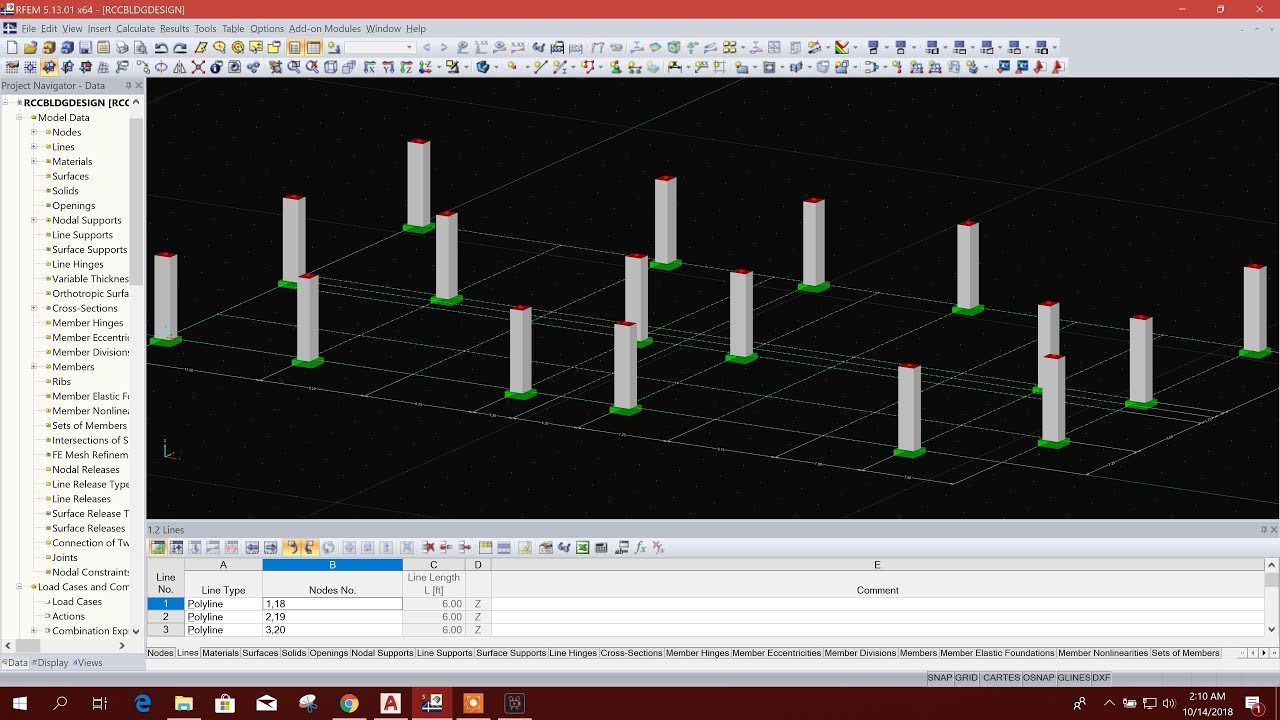Turn on OSNAP object snapping

(x=1037, y=677)
